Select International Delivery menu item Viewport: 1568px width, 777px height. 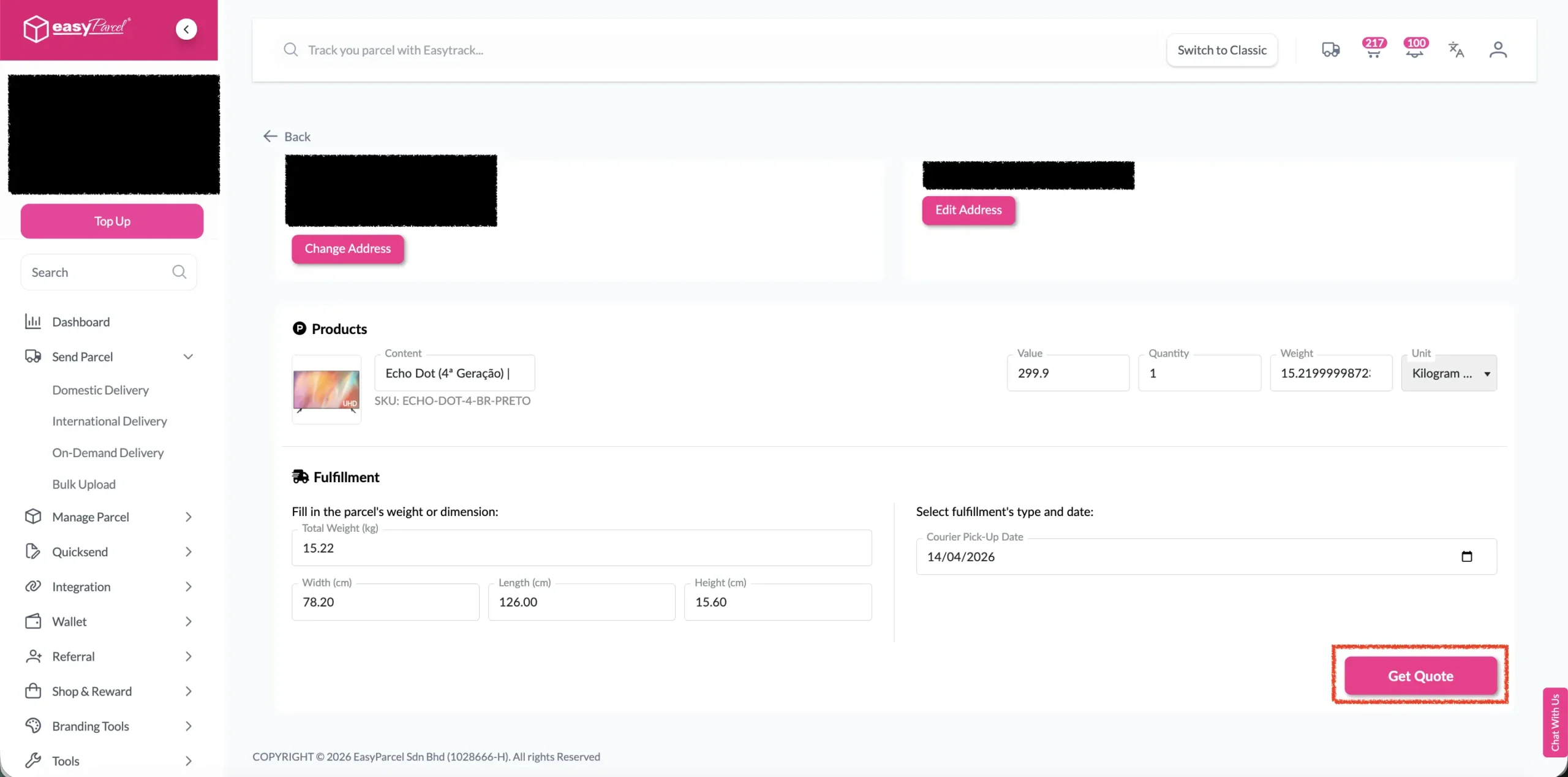point(110,421)
